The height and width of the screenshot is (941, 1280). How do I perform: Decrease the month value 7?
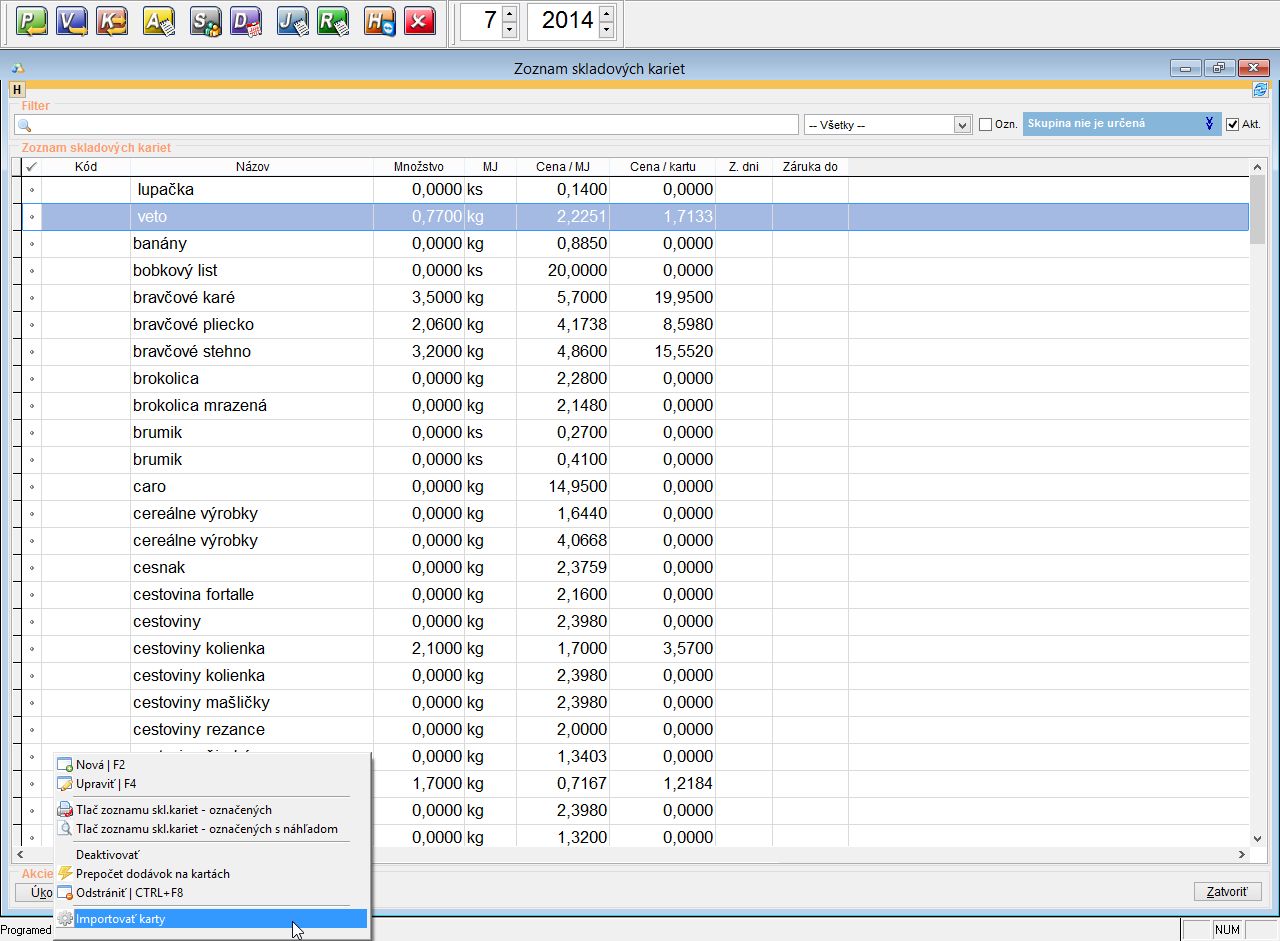[510, 30]
